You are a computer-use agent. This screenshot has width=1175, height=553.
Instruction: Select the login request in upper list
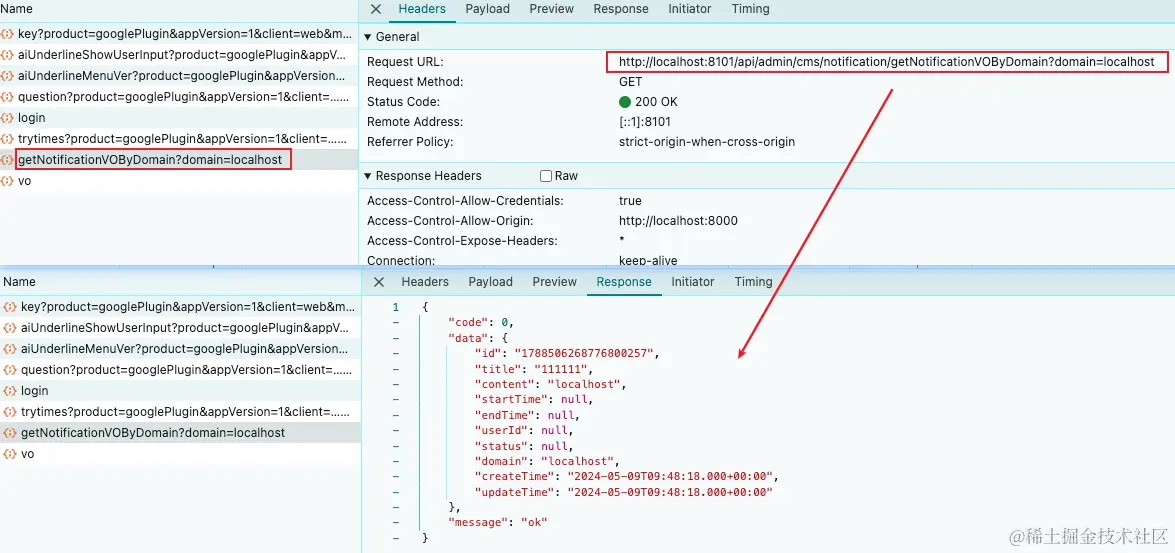180,118
